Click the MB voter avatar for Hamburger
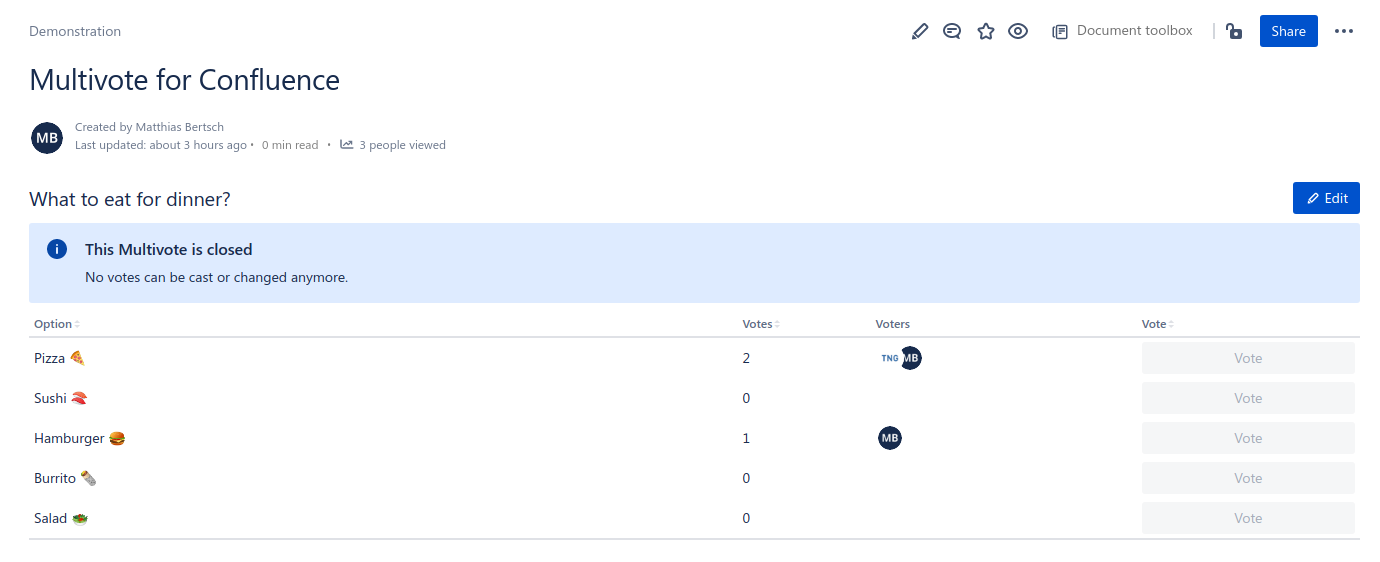The width and height of the screenshot is (1380, 562). click(x=890, y=438)
